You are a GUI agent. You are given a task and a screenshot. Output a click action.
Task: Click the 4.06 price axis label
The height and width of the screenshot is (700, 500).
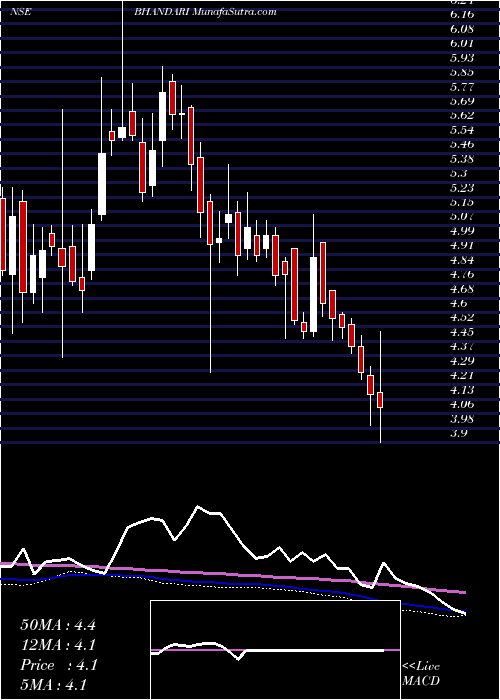462,404
